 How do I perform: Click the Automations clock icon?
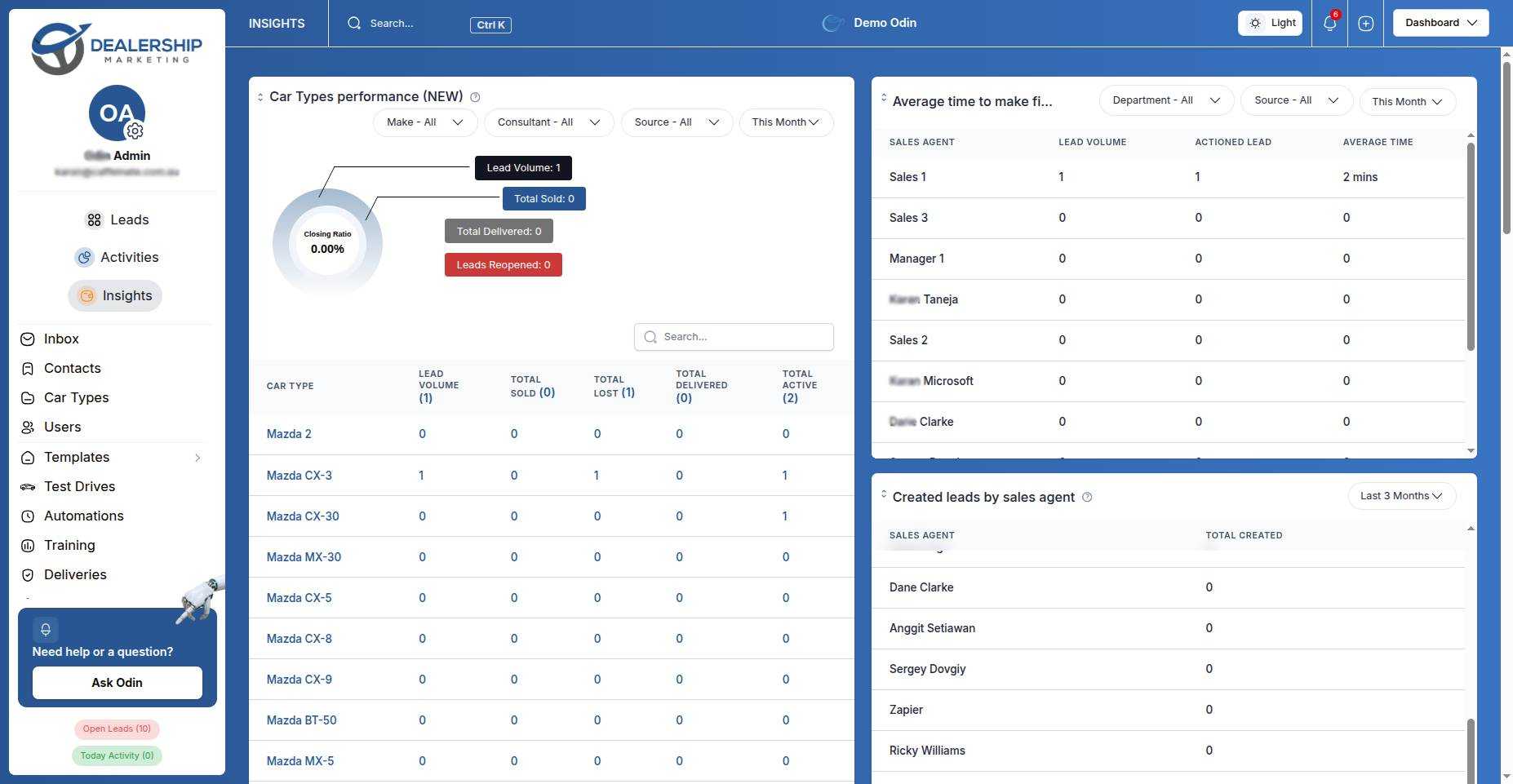click(28, 516)
